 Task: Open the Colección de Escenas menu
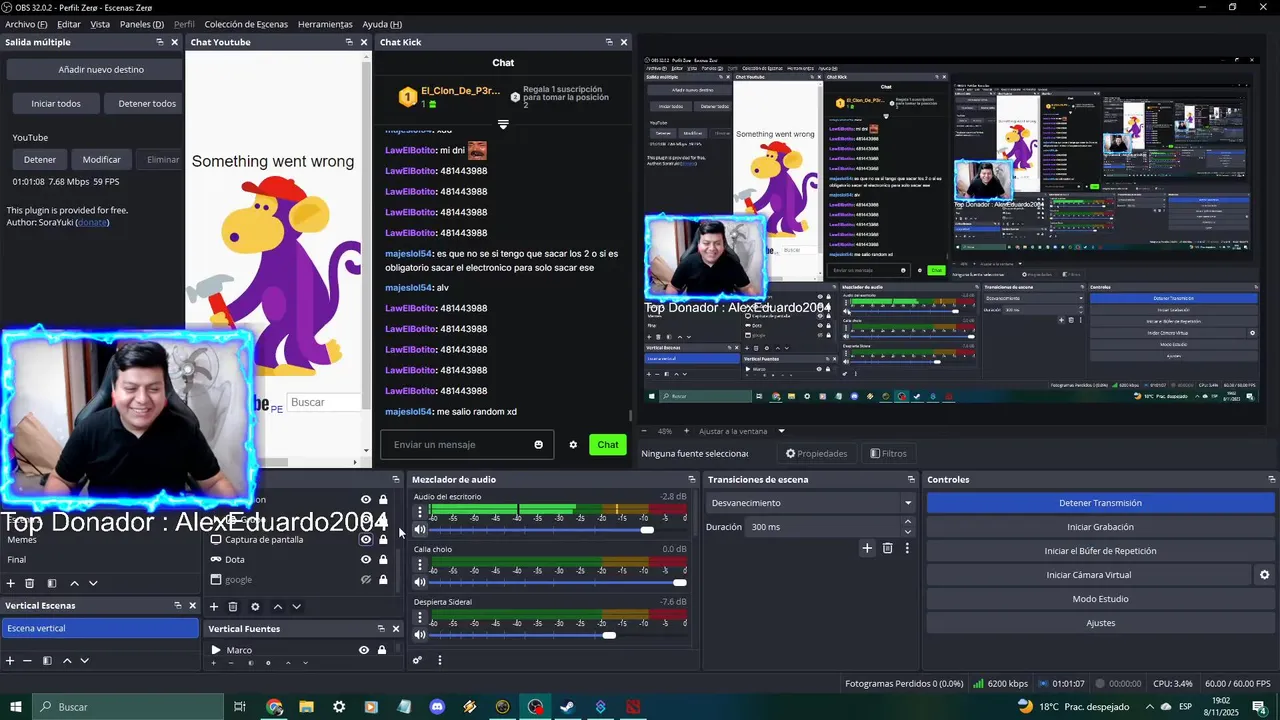[246, 24]
